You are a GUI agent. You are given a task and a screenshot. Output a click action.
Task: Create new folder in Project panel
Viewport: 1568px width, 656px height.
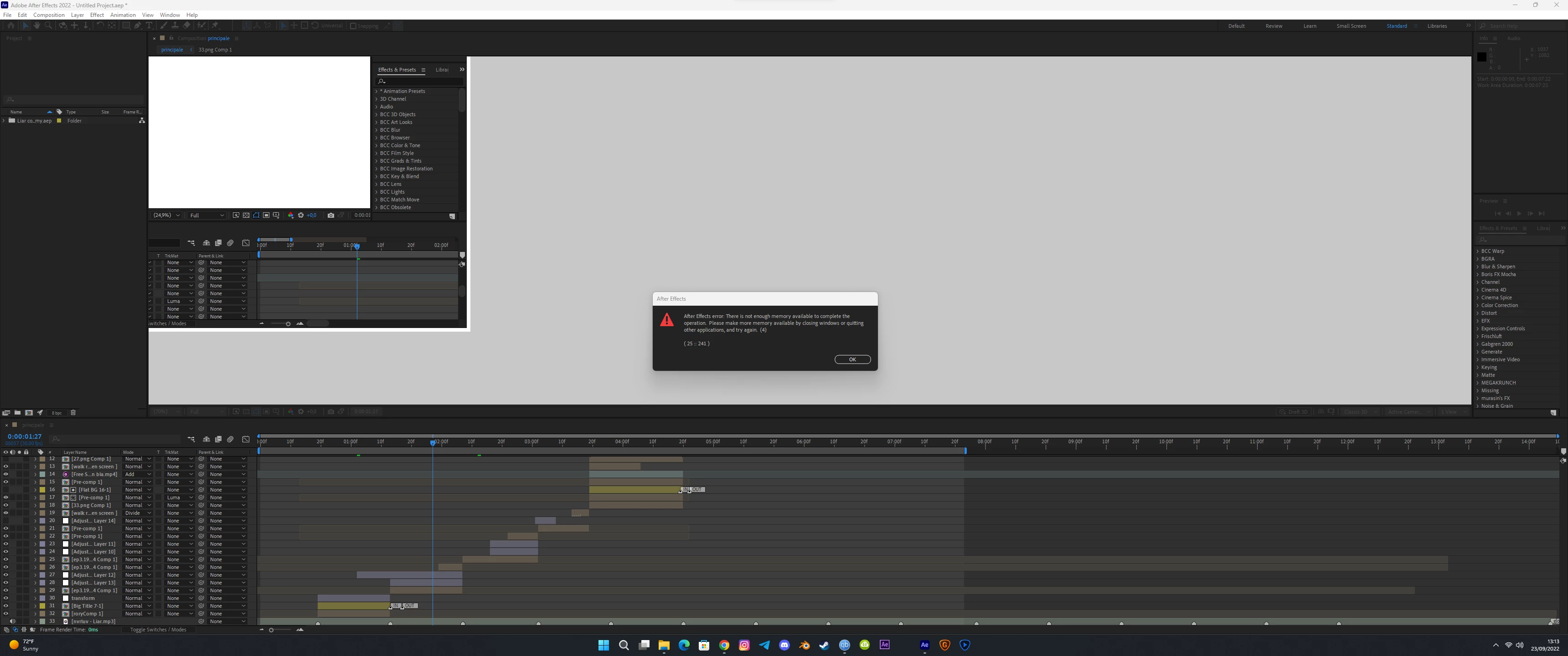pyautogui.click(x=17, y=413)
